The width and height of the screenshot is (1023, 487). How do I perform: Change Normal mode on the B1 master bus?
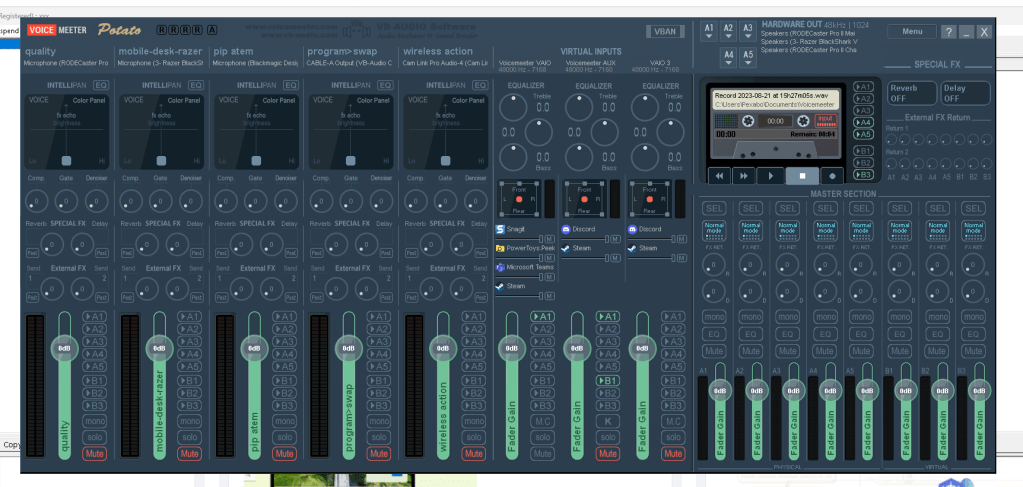[x=900, y=230]
